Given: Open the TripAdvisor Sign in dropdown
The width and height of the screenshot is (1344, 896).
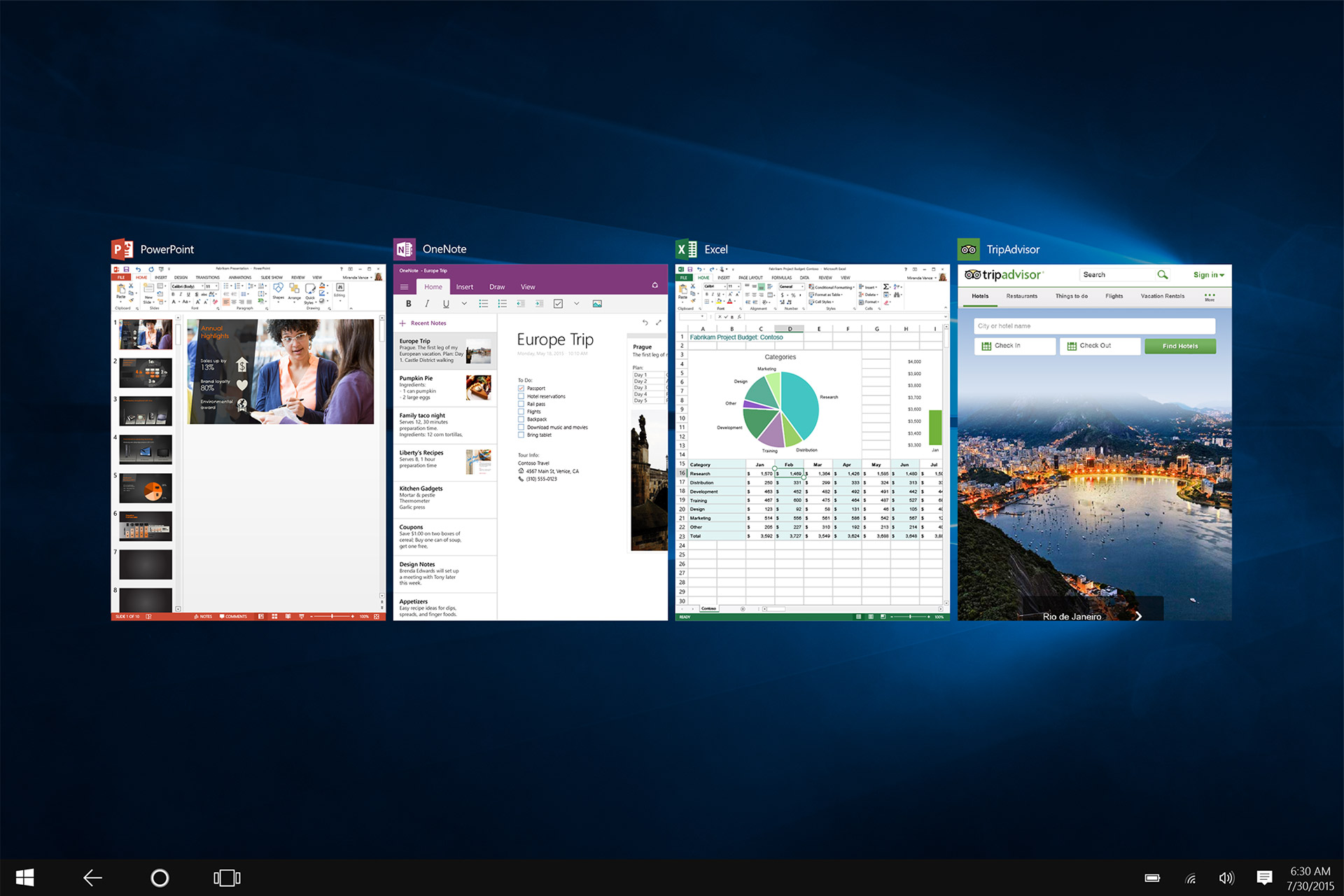Looking at the screenshot, I should (x=1209, y=275).
